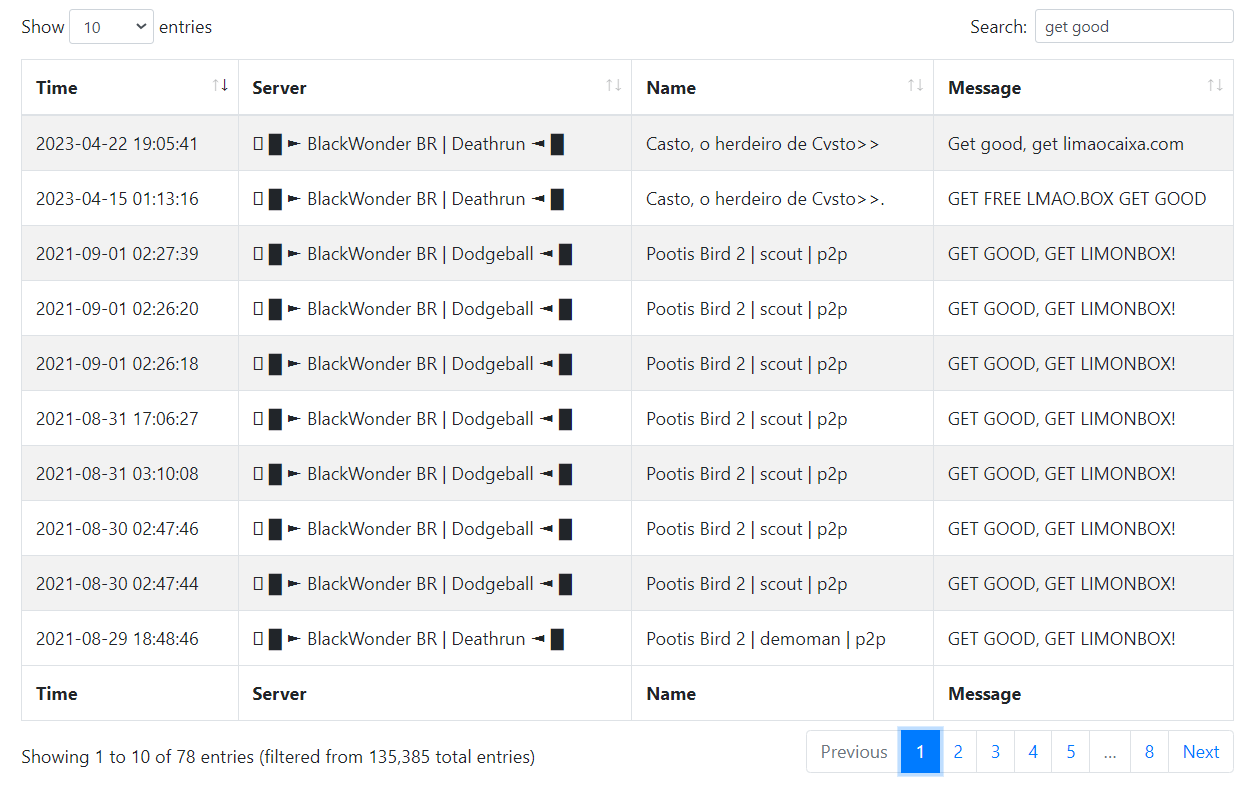The width and height of the screenshot is (1244, 786).
Task: Select time 2021-09-01 02:26:20
Action: [117, 309]
